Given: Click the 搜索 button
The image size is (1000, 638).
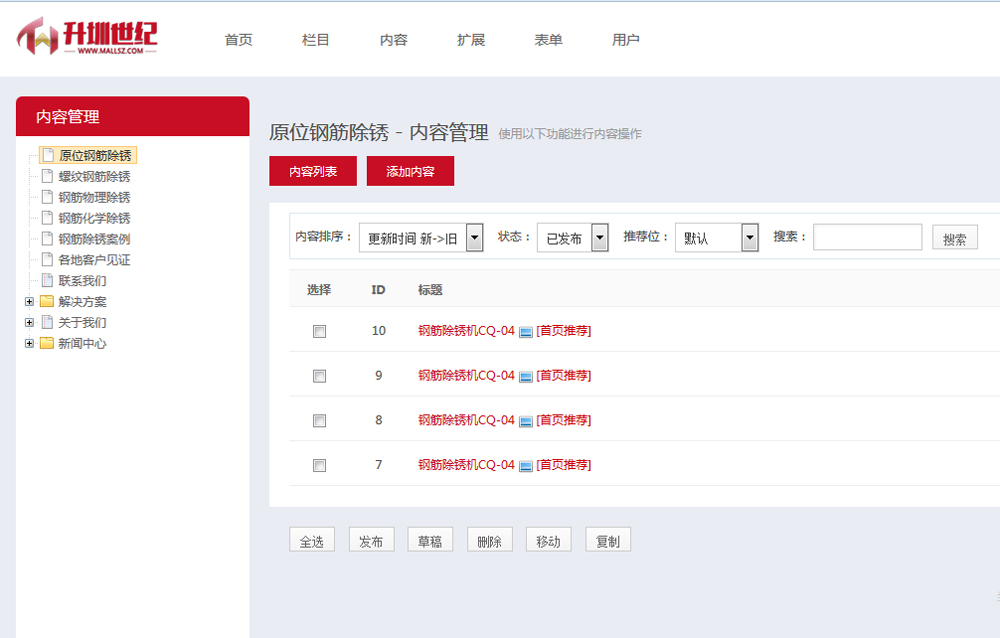Looking at the screenshot, I should (955, 238).
